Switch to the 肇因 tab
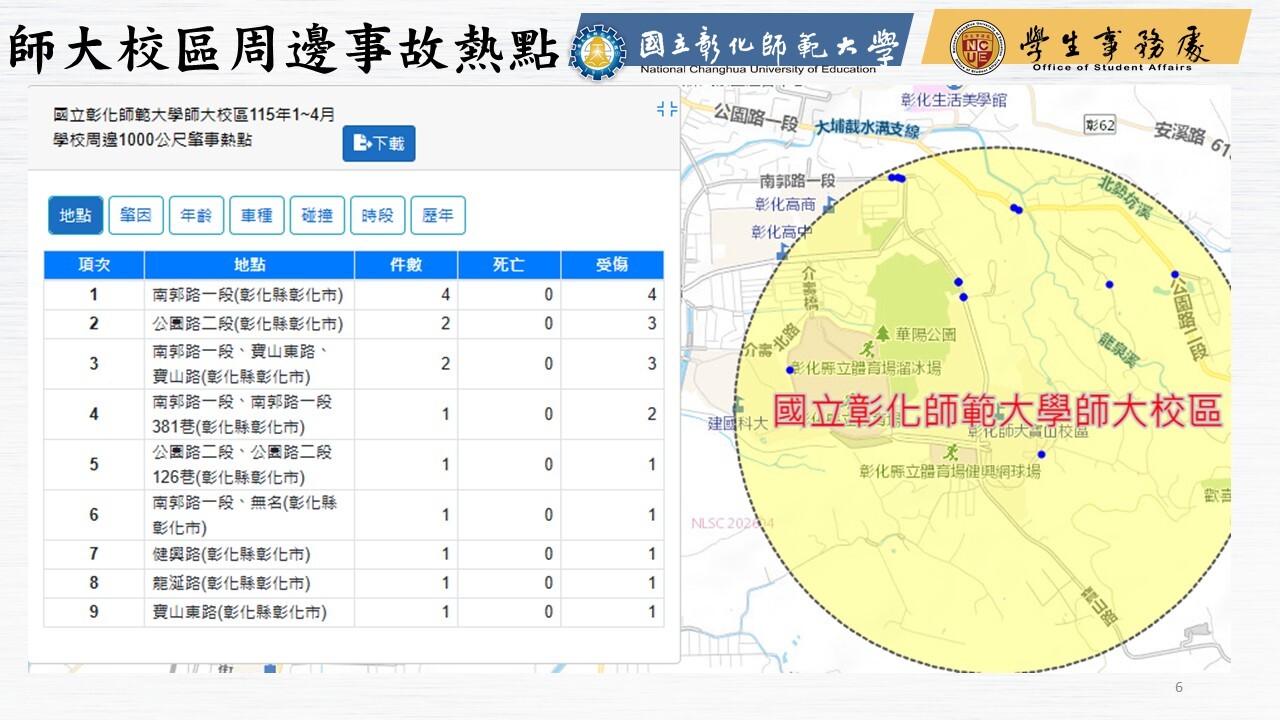This screenshot has height=720, width=1280. tap(136, 215)
